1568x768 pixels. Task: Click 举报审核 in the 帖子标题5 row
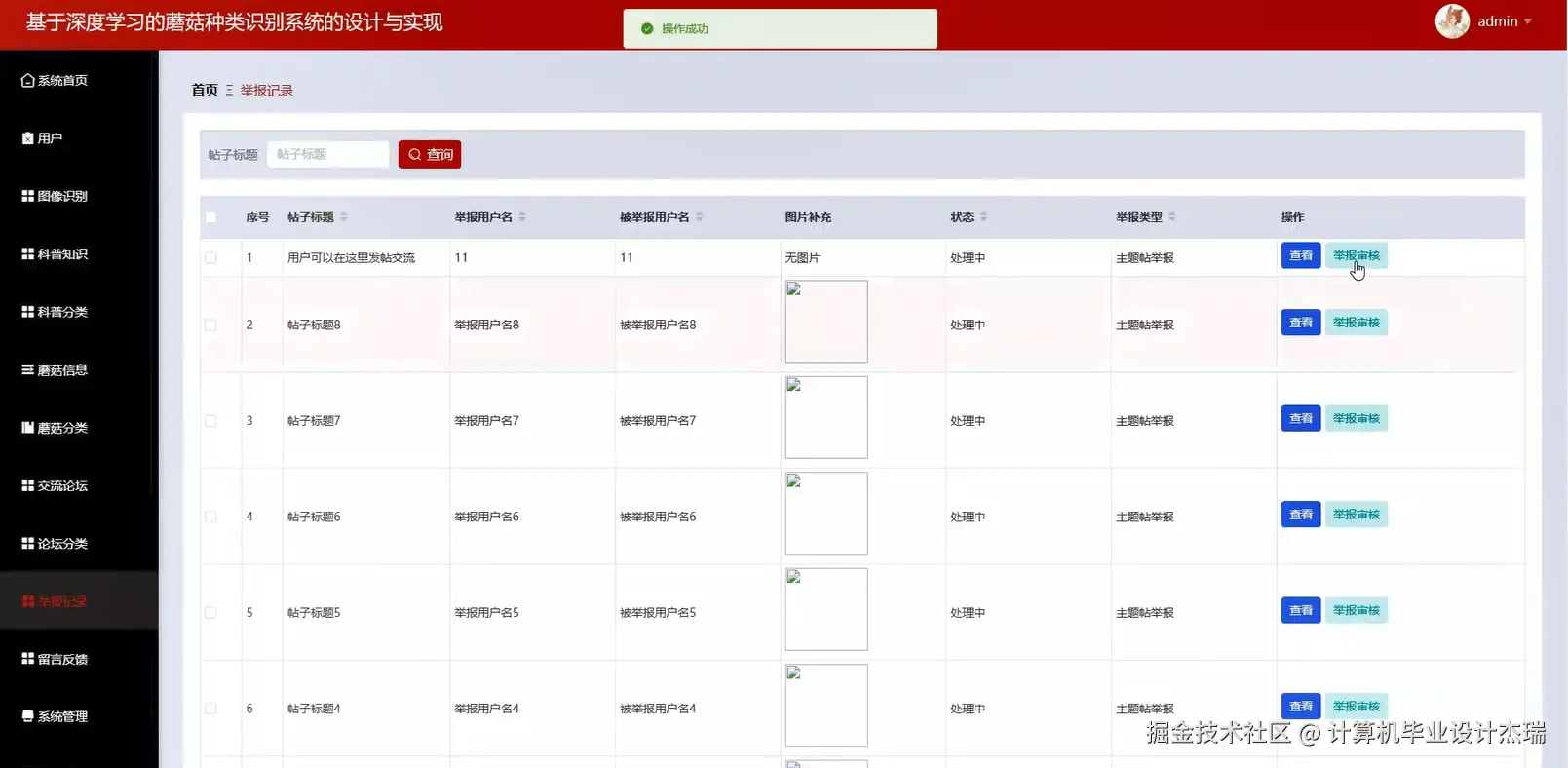[1357, 610]
